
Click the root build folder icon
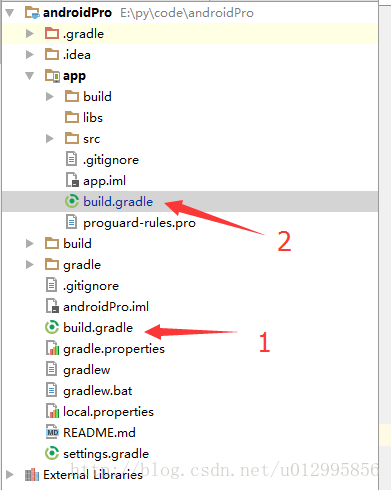click(x=52, y=243)
